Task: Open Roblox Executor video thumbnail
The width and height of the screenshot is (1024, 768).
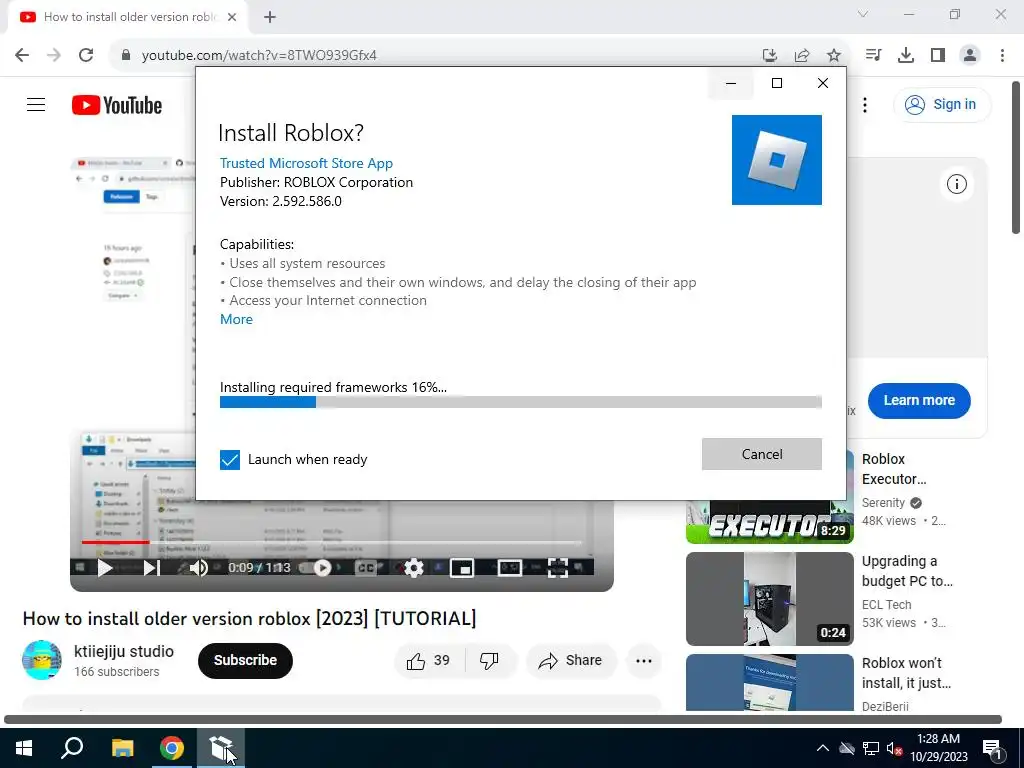Action: point(770,522)
